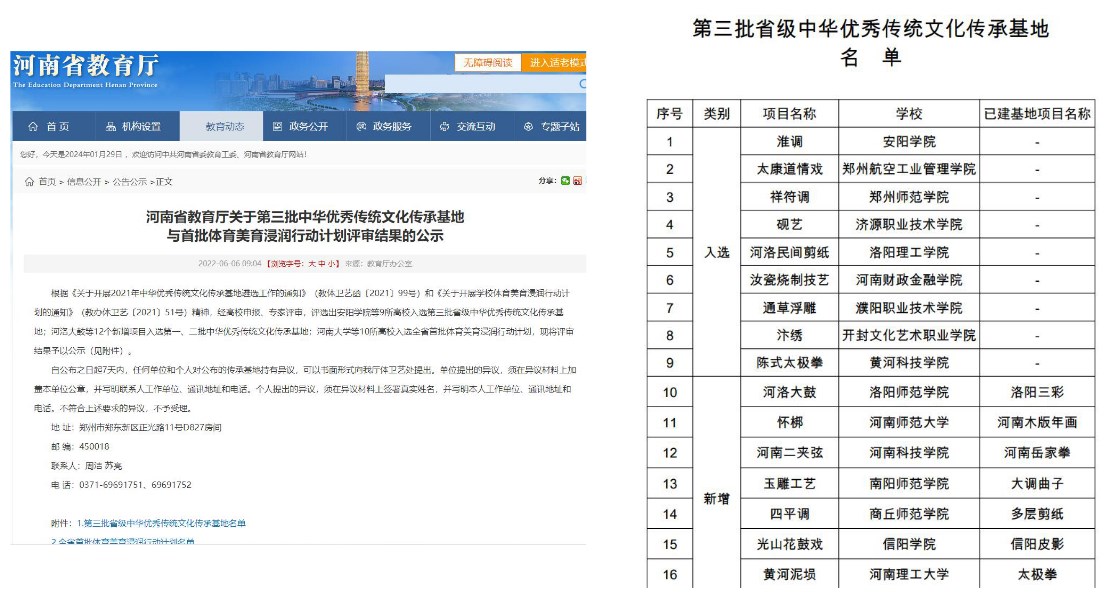Share the article via green WeChat icon
Image resolution: width=1104 pixels, height=595 pixels.
[x=566, y=180]
